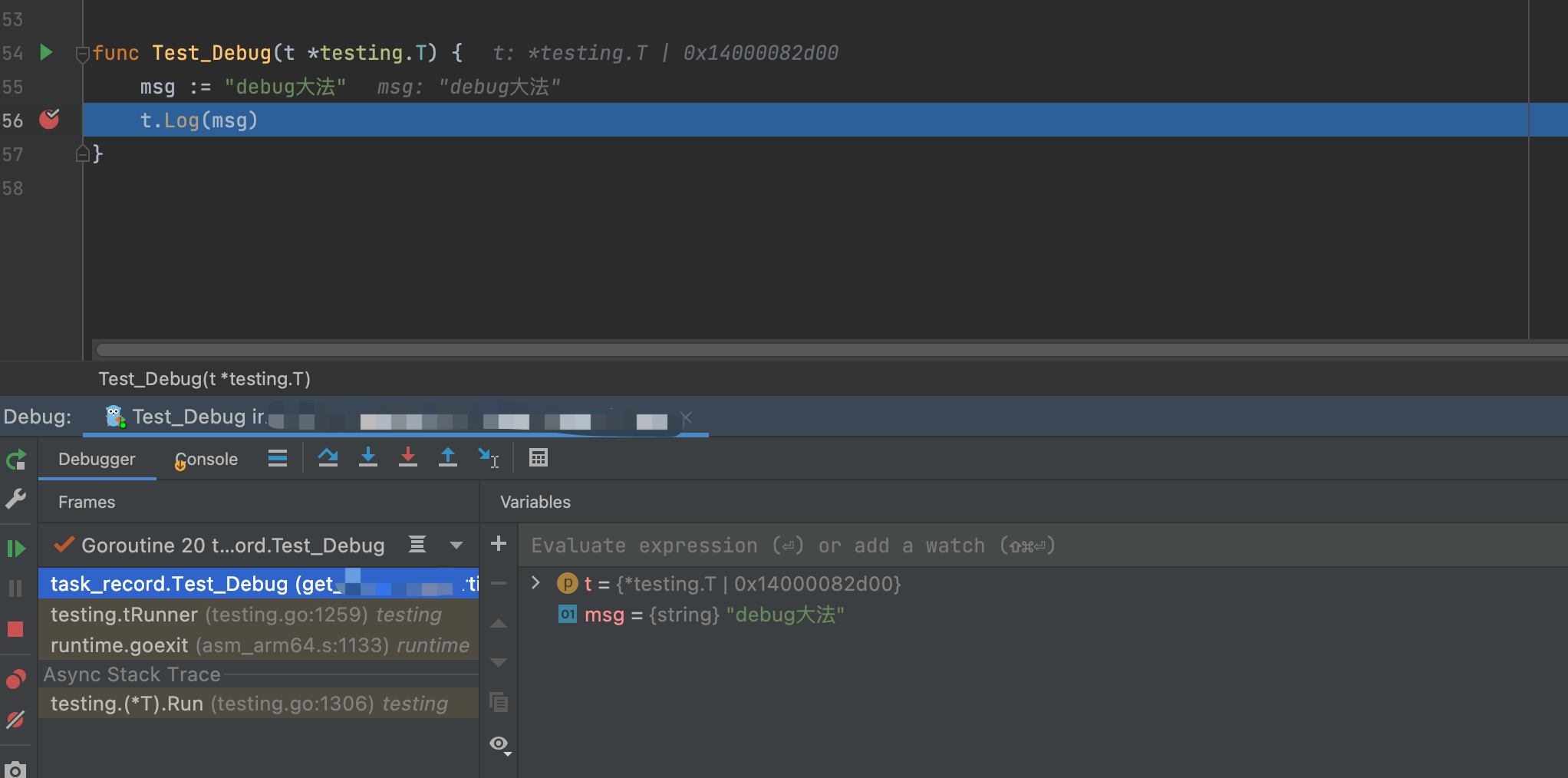Image resolution: width=1568 pixels, height=778 pixels.
Task: Collapse the Test_Debug function fold marker
Action: [83, 54]
